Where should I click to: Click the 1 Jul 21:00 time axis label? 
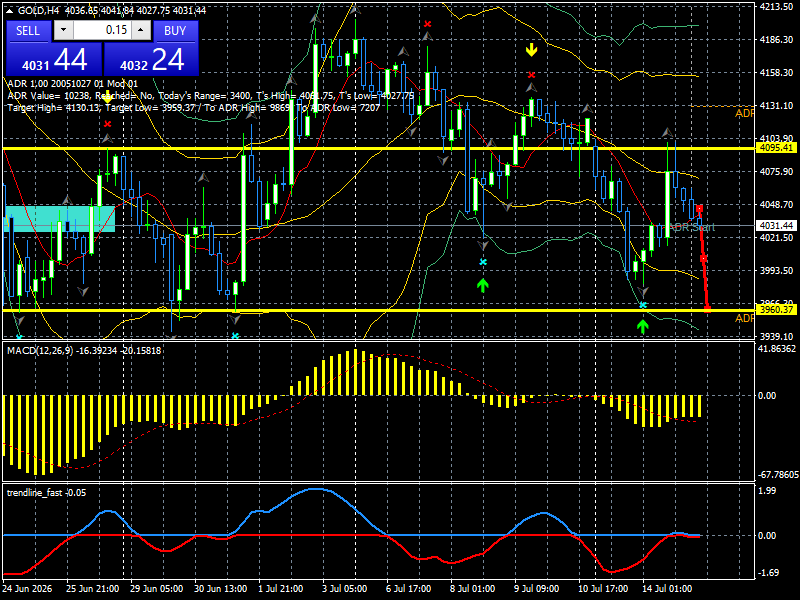point(280,589)
